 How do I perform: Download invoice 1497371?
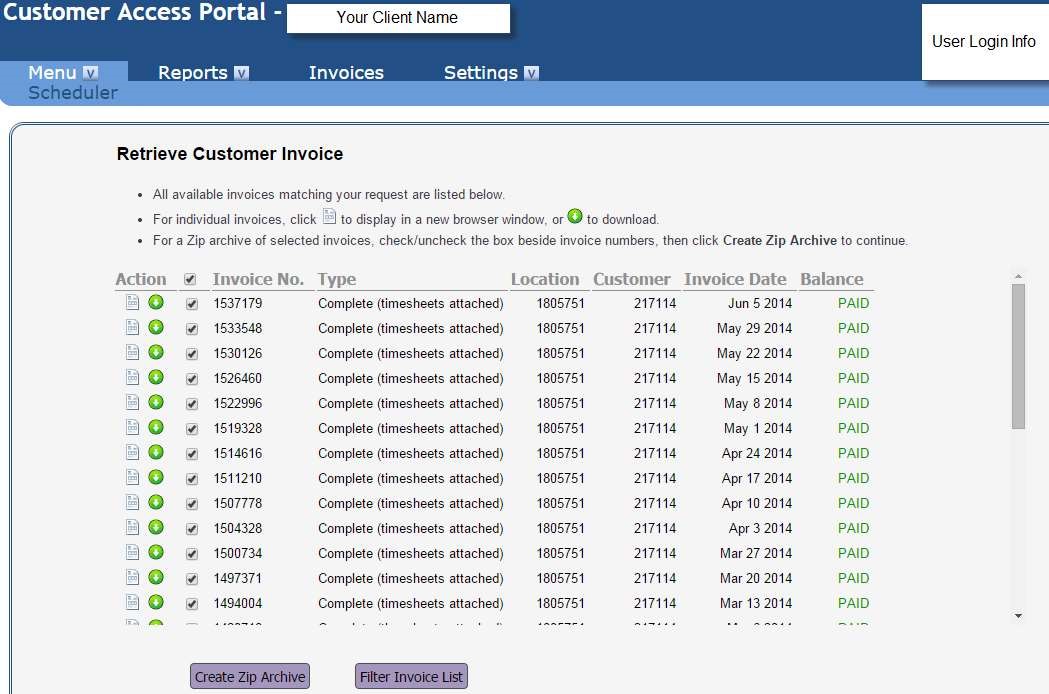coord(156,577)
